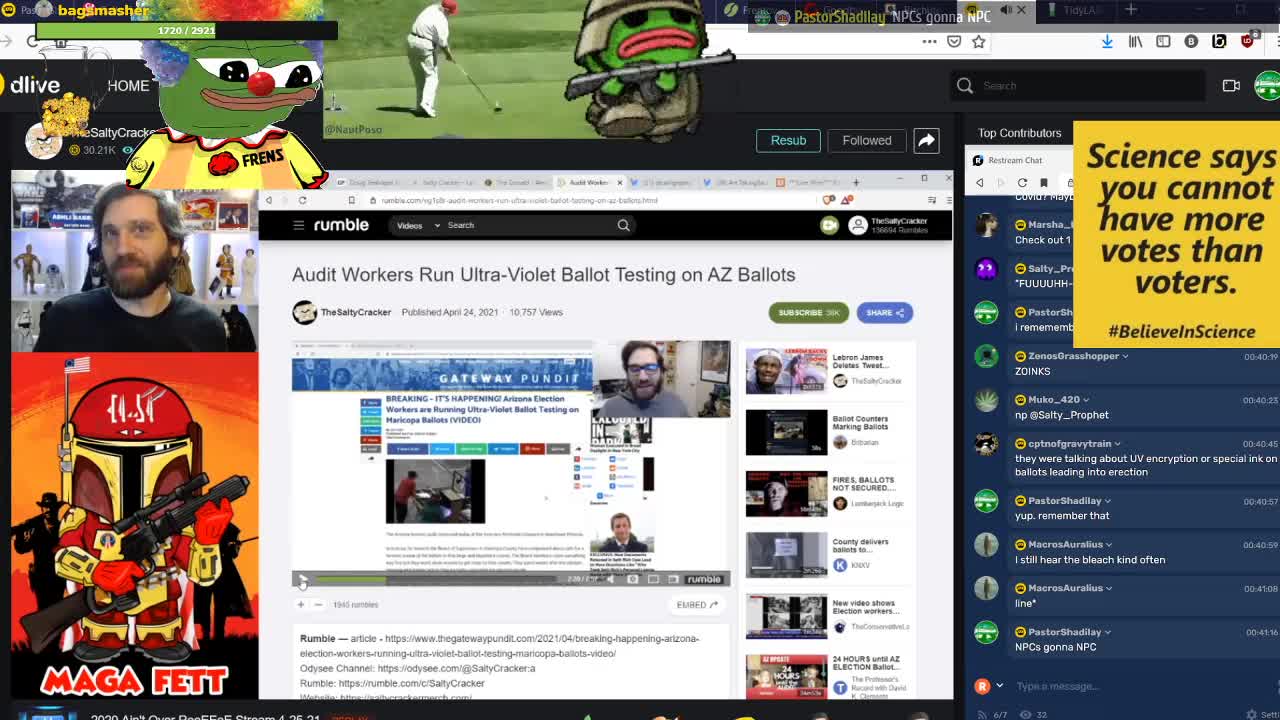Play the embedded Rumble video
Screen dimensions: 1280x720
click(303, 579)
